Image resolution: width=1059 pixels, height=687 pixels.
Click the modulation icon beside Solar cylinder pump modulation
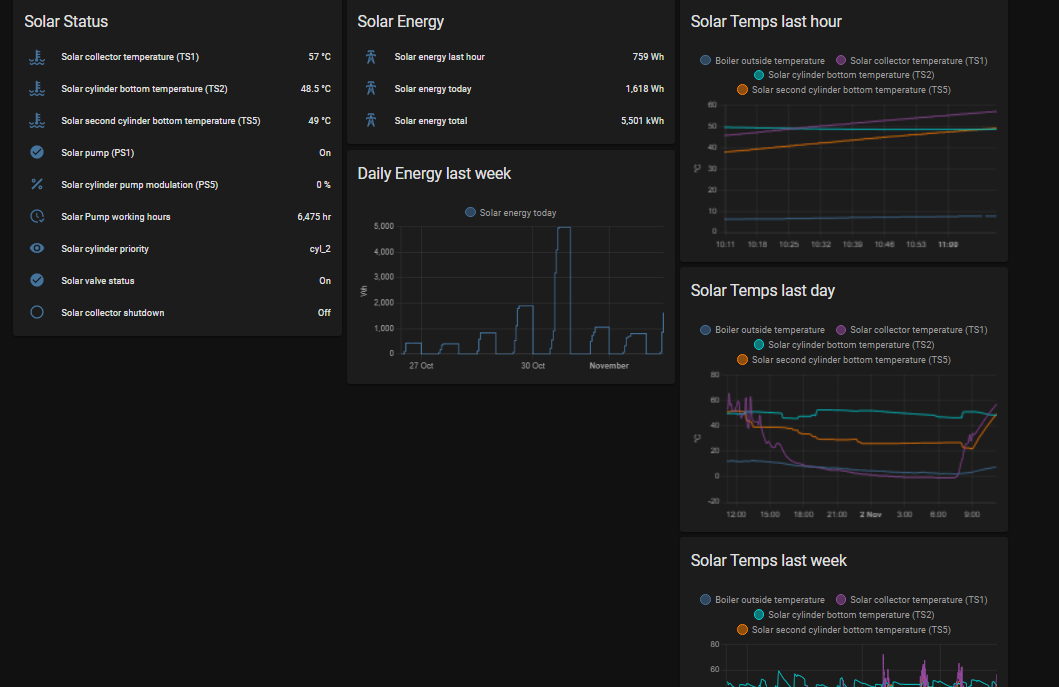coord(37,184)
